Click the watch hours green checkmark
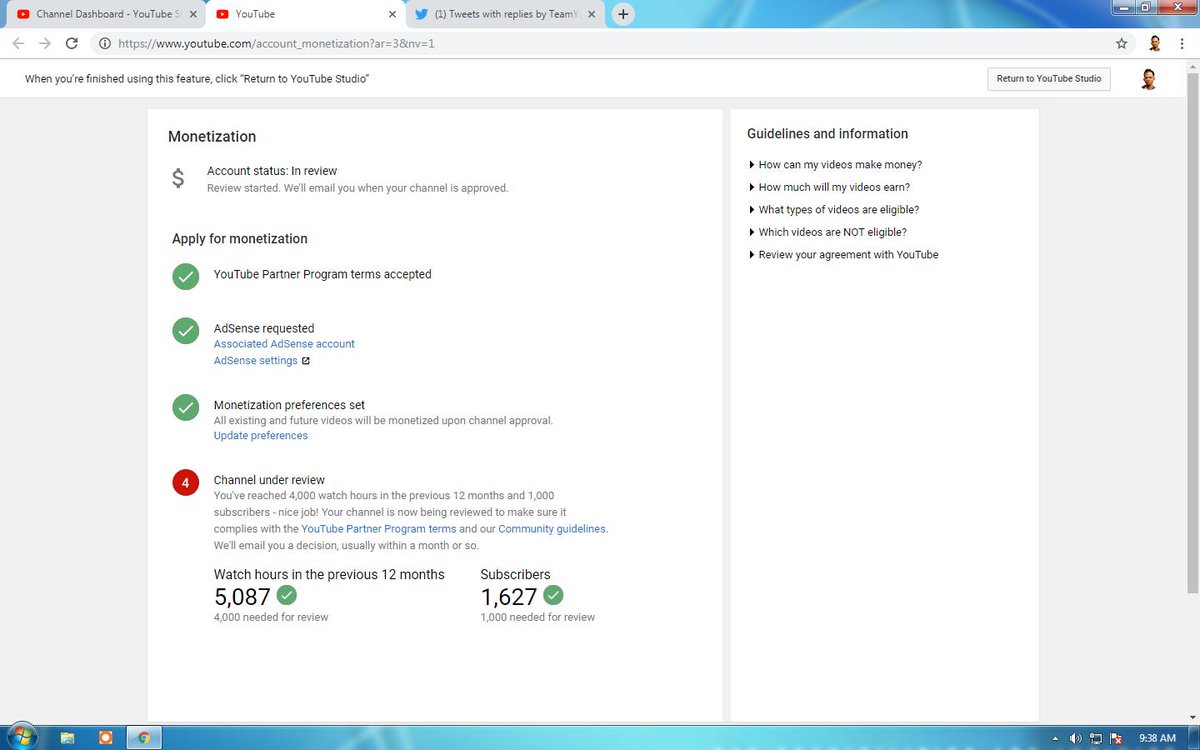Viewport: 1200px width, 750px height. click(287, 595)
